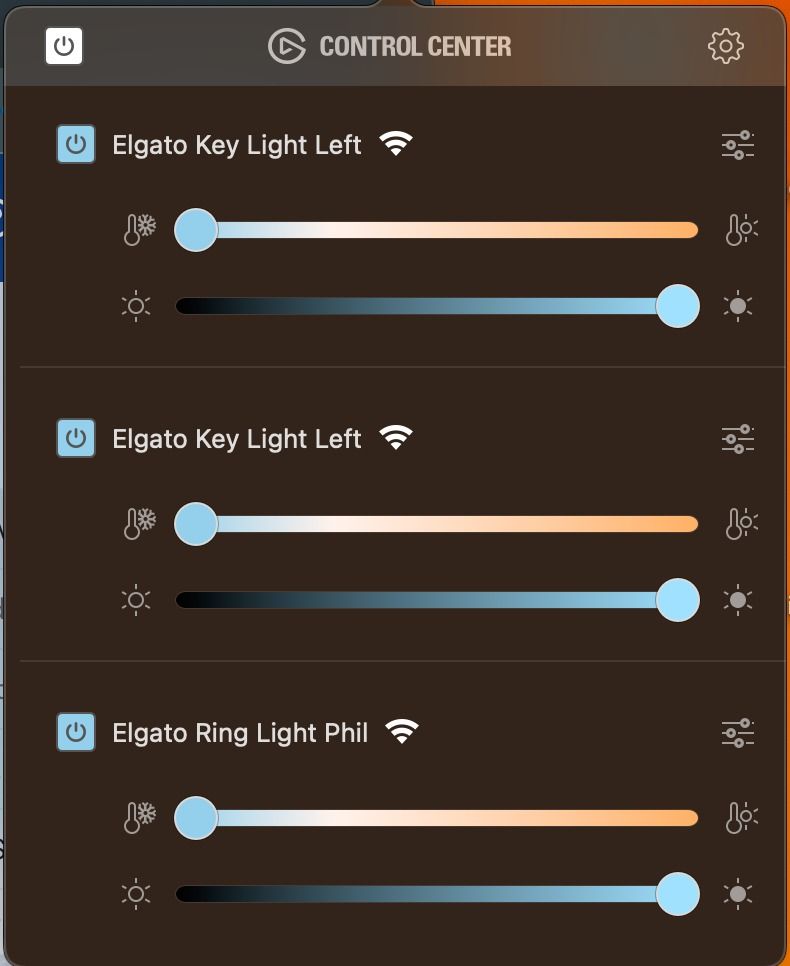Select the Elgato Ring Light Phil device name
The image size is (790, 966).
[x=242, y=731]
